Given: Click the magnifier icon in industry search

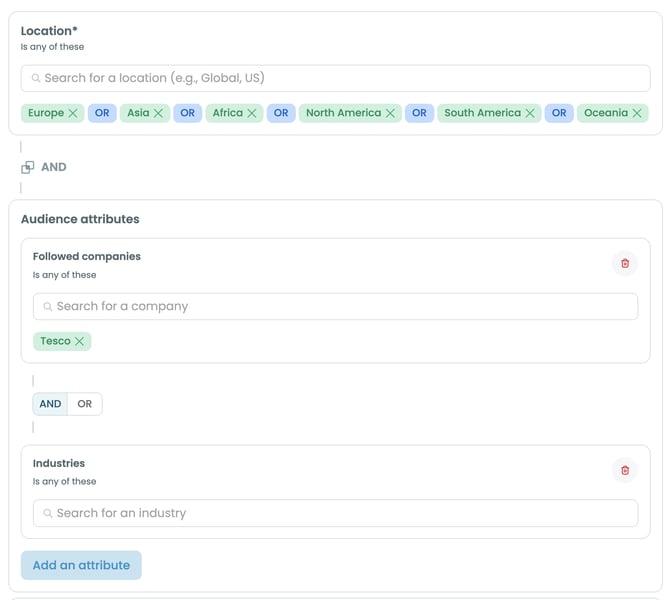Looking at the screenshot, I should click(x=48, y=513).
